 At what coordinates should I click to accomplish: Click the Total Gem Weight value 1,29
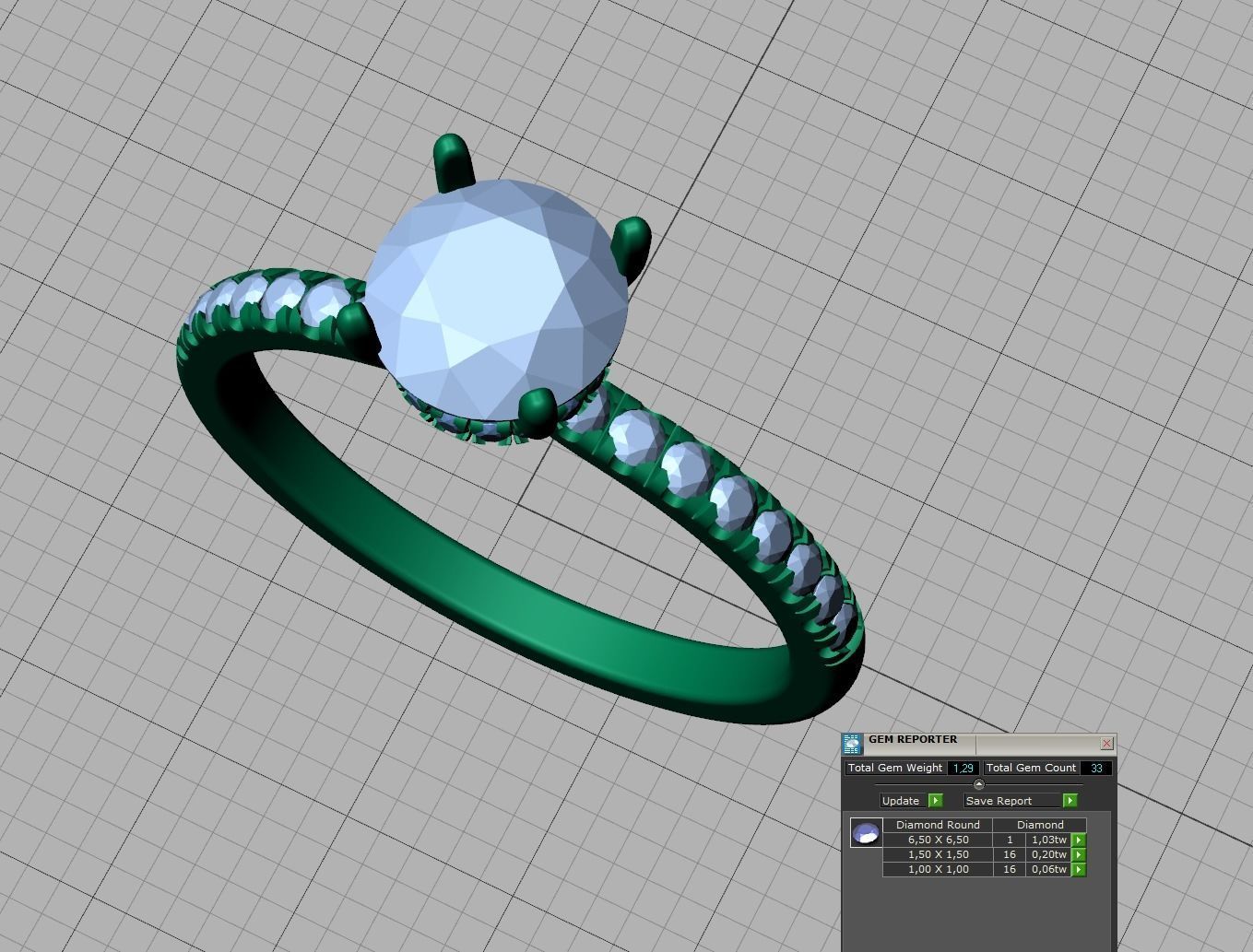coord(963,768)
